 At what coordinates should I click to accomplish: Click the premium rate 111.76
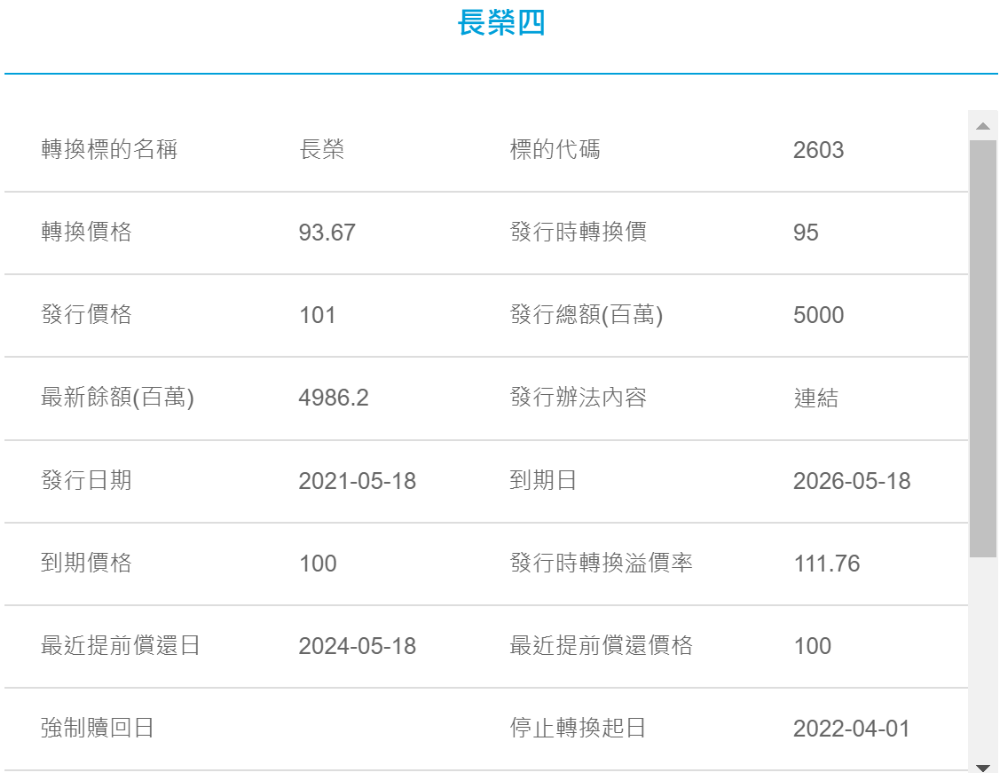click(827, 564)
